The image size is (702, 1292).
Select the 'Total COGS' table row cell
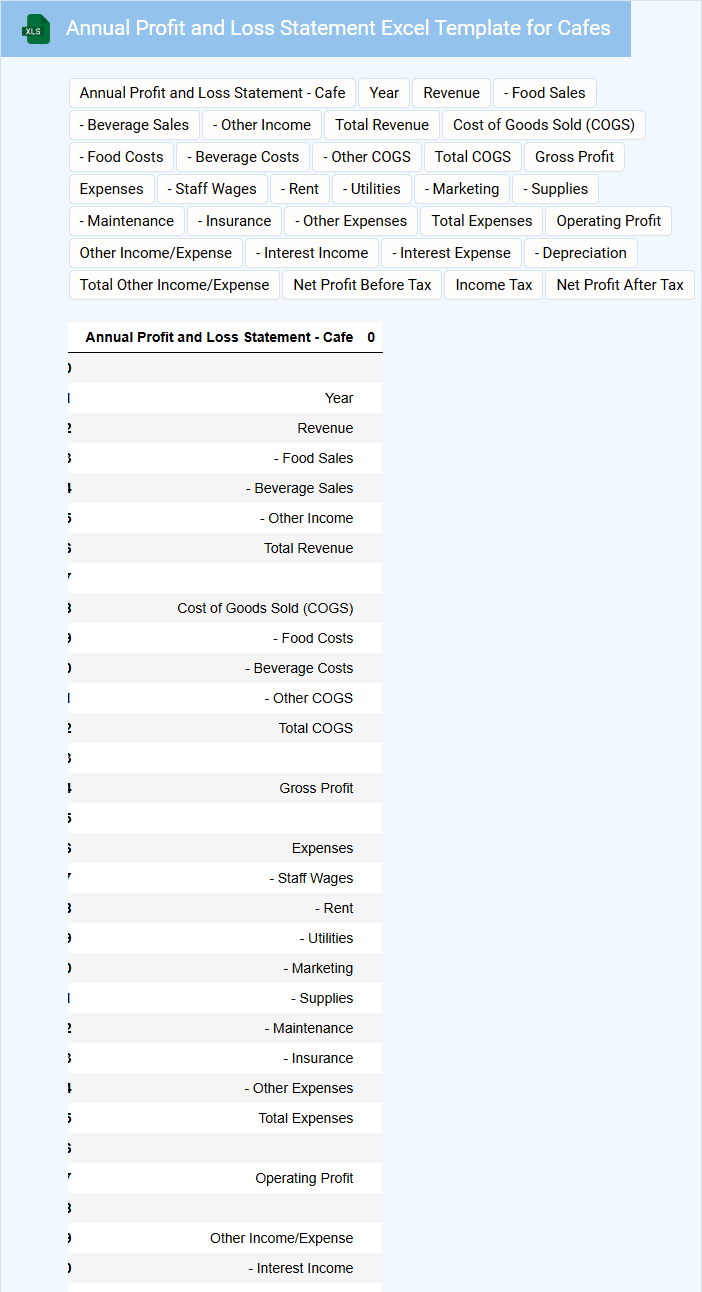[315, 728]
